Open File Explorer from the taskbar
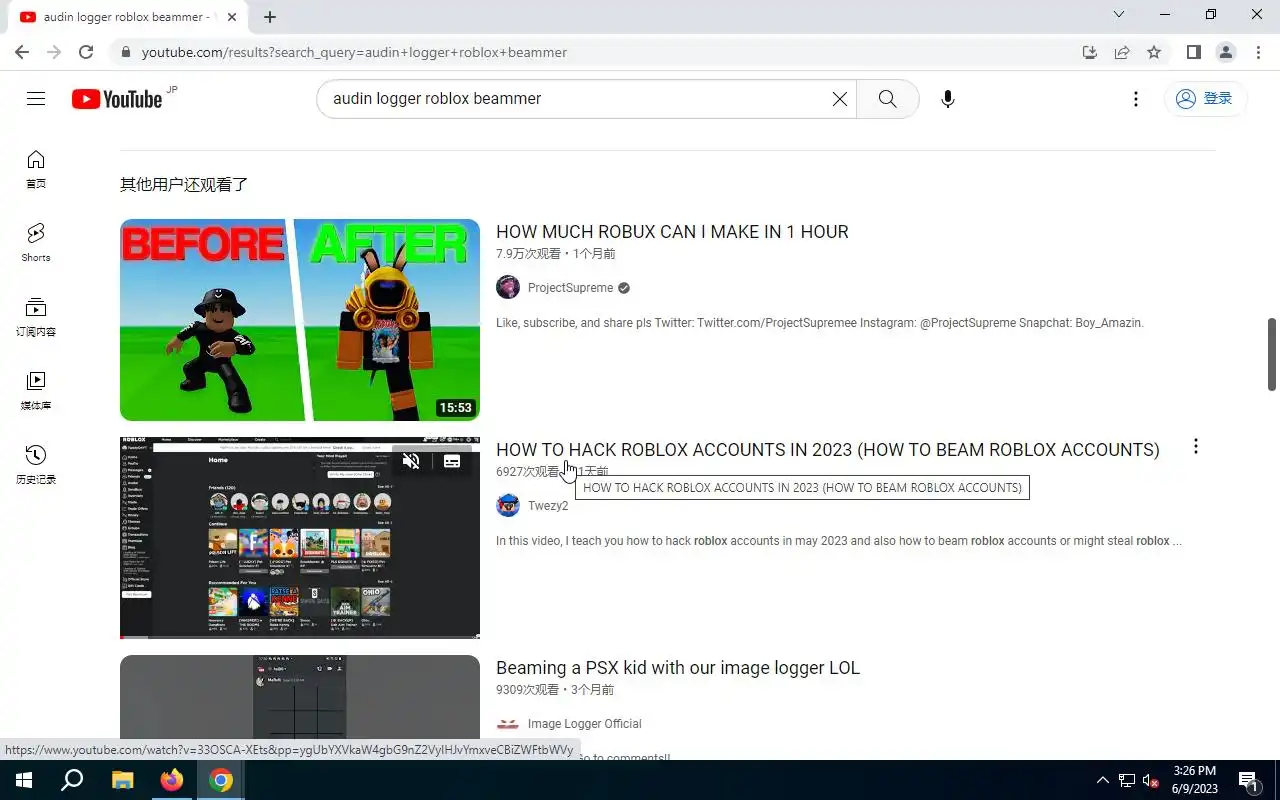Screen dimensions: 1280x800 point(122,780)
